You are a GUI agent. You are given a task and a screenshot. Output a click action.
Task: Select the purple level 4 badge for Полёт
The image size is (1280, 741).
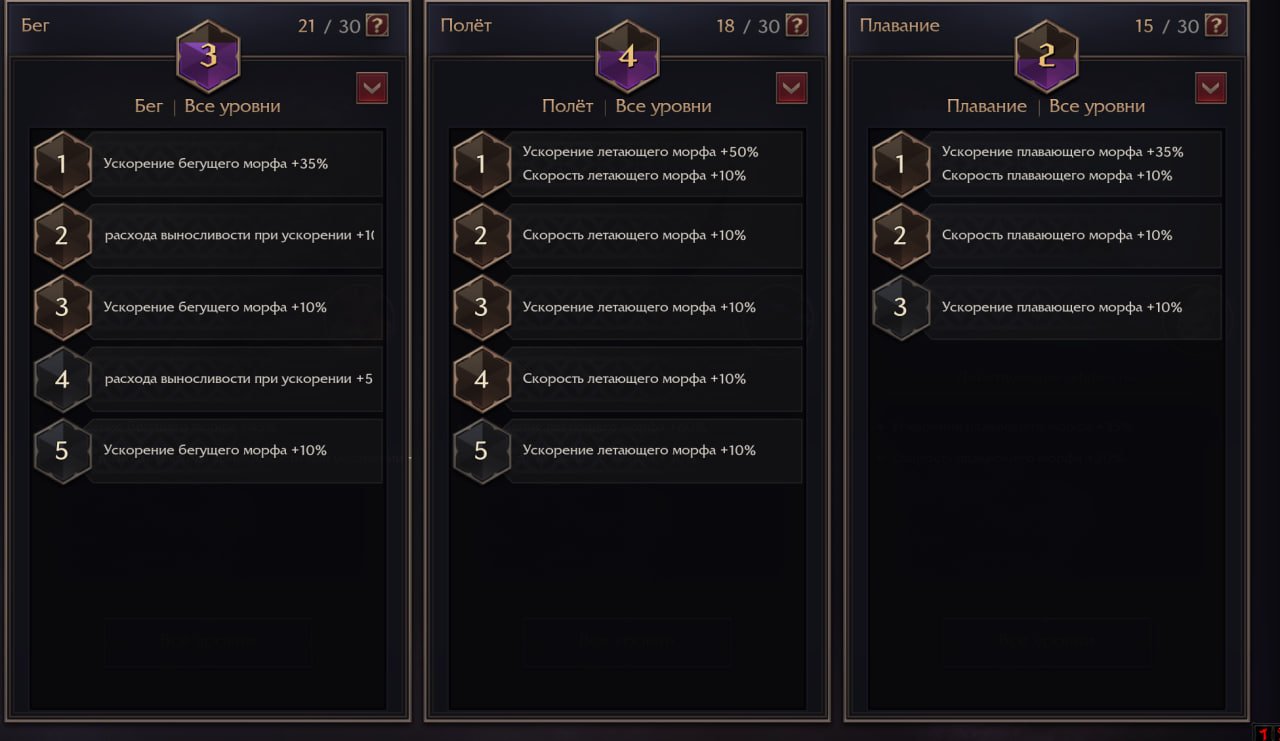[x=627, y=56]
